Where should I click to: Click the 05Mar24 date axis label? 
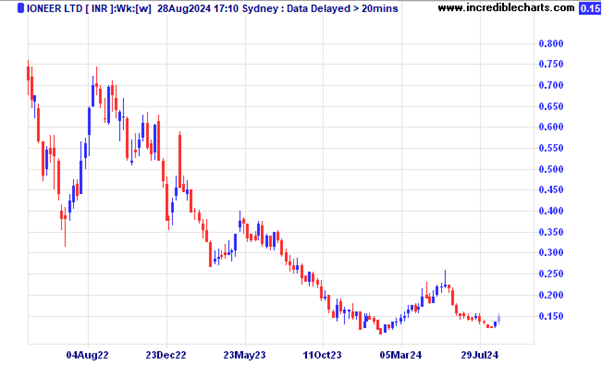click(x=401, y=355)
